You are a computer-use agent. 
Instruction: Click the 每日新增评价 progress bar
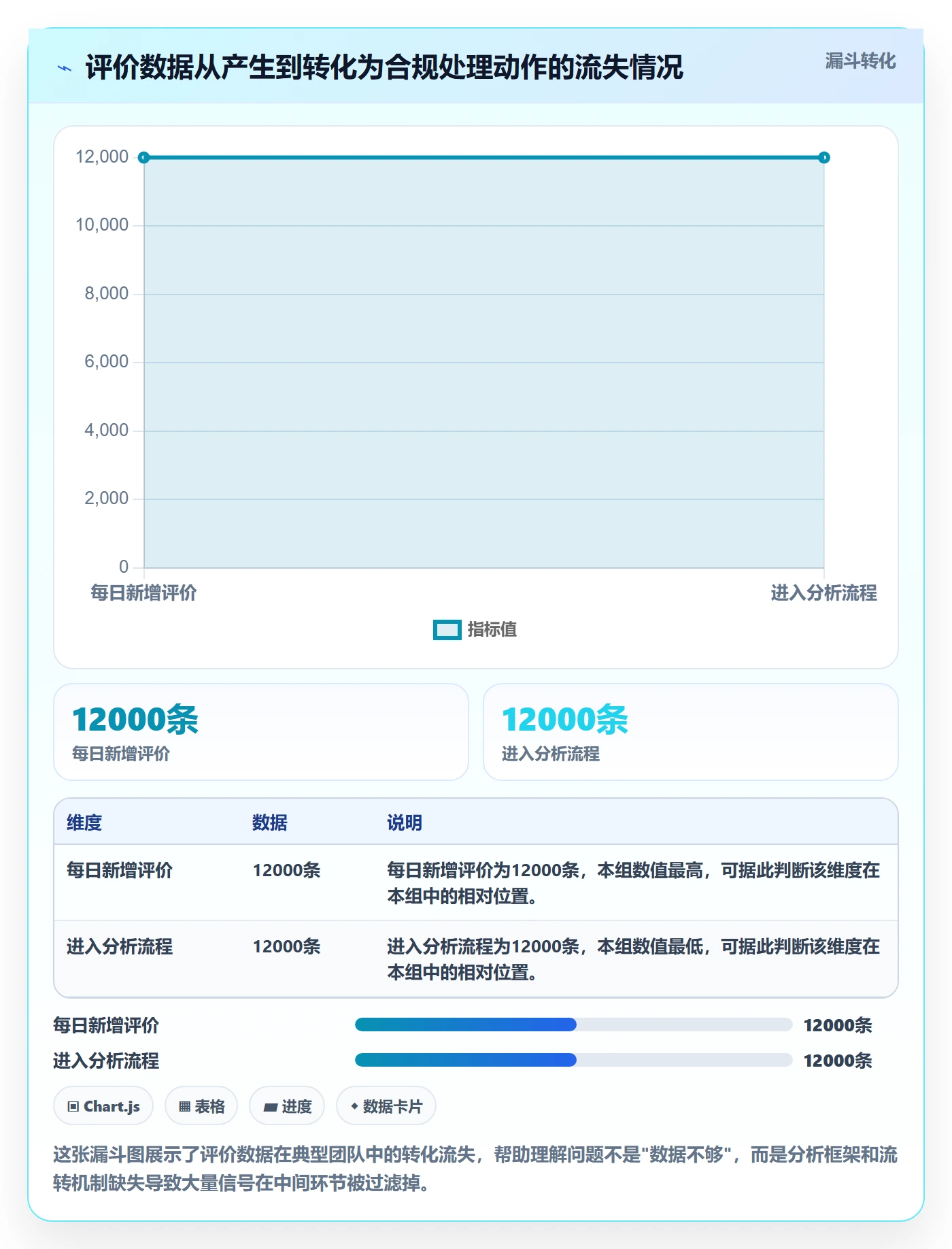[x=574, y=1025]
